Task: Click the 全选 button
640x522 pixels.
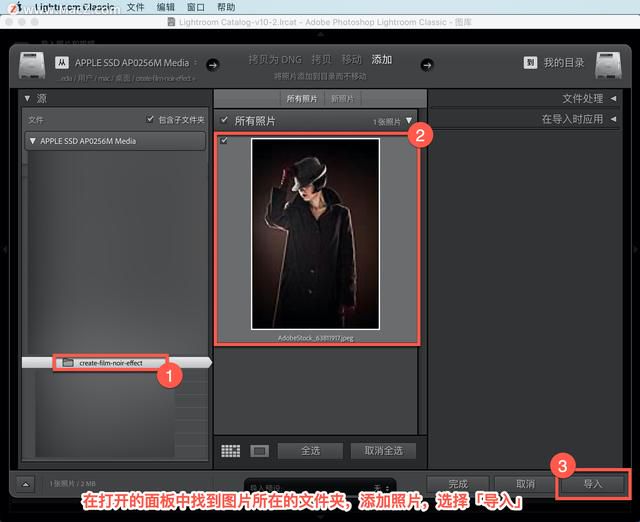Action: (x=310, y=451)
